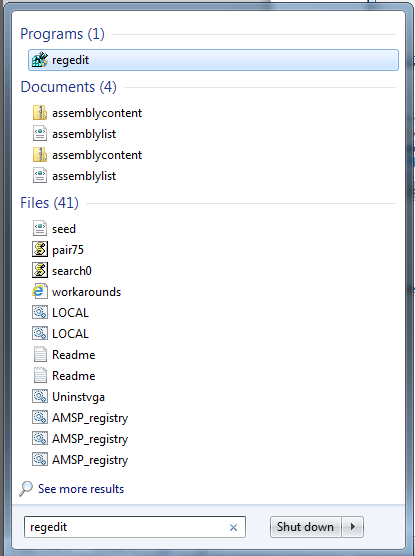This screenshot has width=415, height=556.
Task: Click the Documents (4) group header
Action: (x=68, y=87)
